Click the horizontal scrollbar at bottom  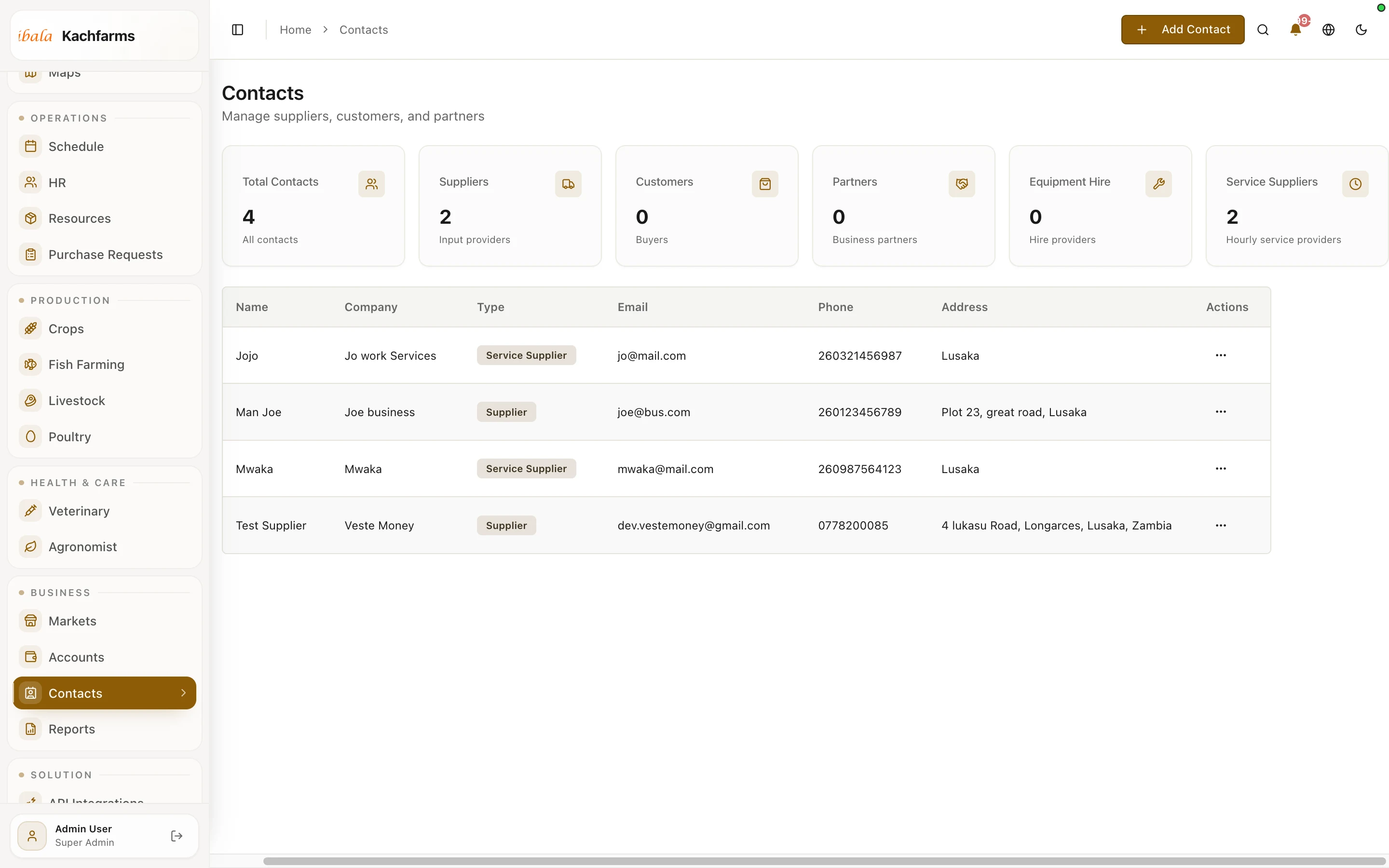[824, 861]
